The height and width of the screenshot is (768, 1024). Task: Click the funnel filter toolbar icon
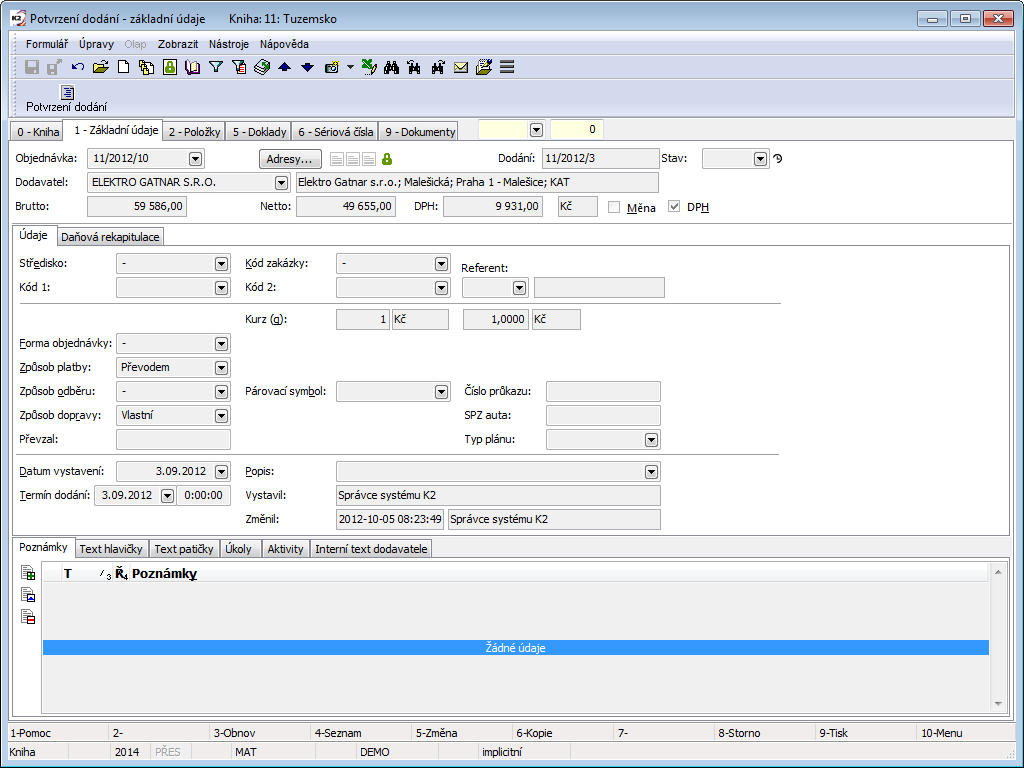[x=215, y=67]
